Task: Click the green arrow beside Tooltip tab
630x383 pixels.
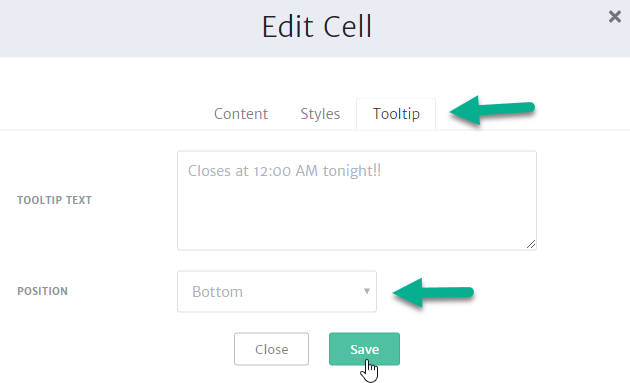Action: click(x=492, y=110)
